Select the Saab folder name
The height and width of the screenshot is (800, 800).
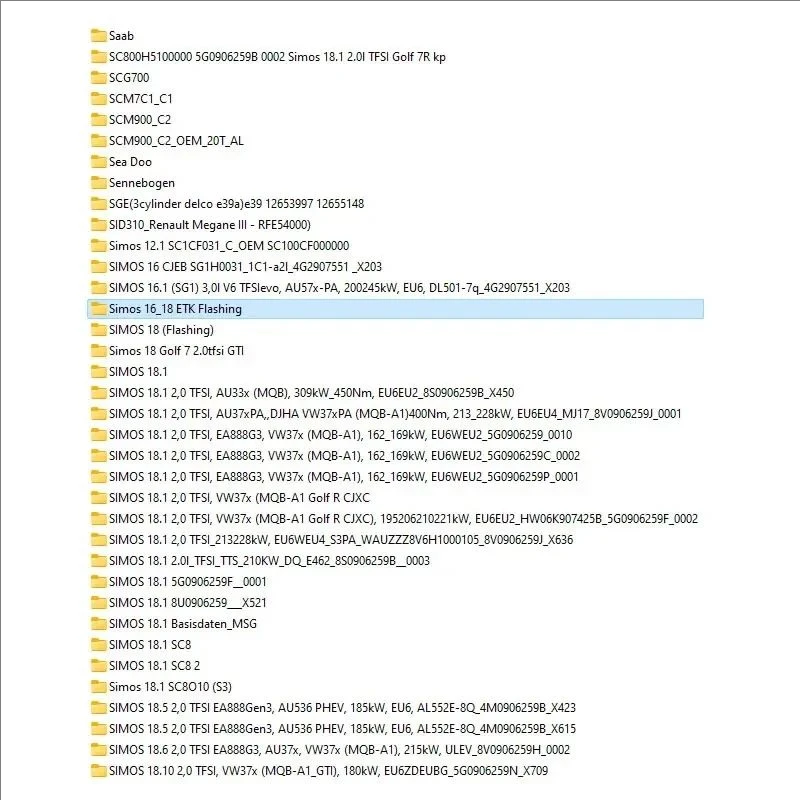tap(121, 36)
